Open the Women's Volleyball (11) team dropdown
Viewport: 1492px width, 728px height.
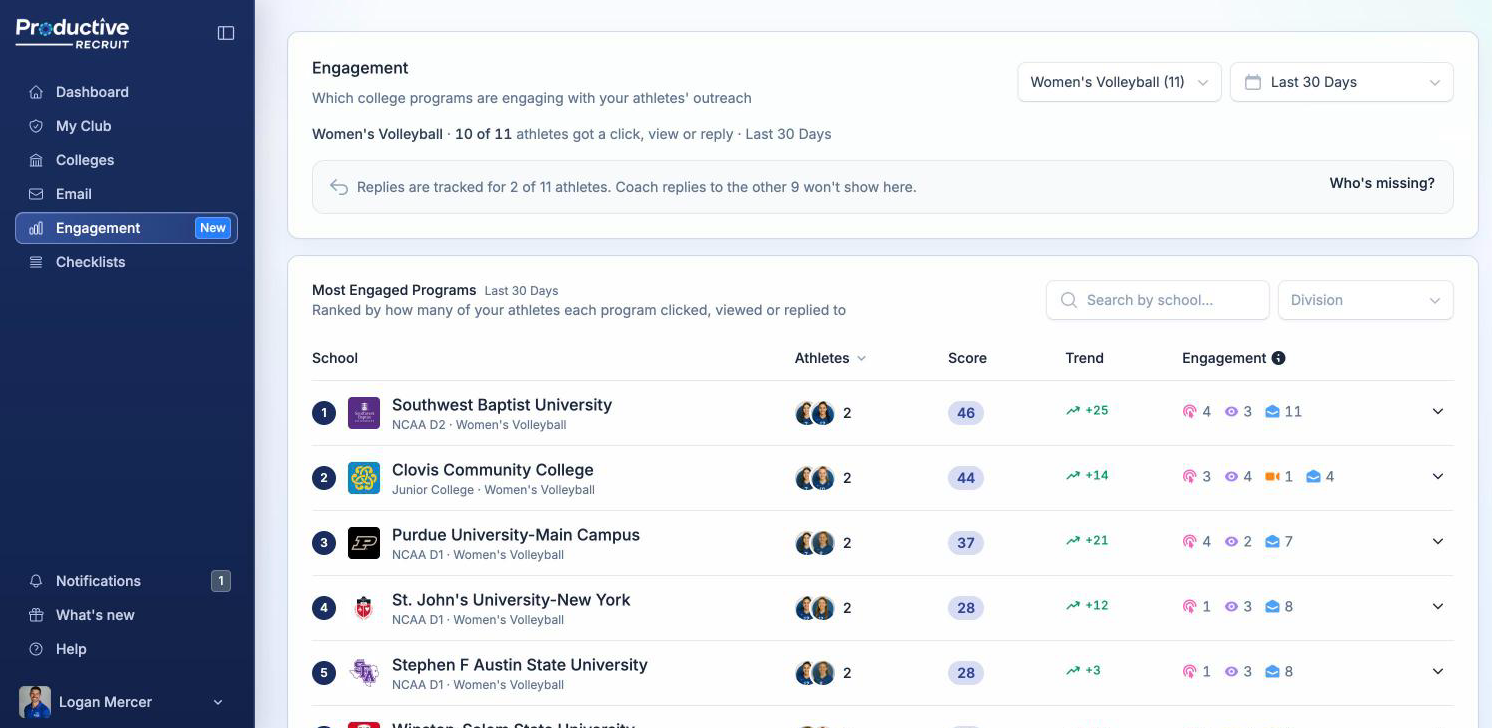click(x=1119, y=82)
